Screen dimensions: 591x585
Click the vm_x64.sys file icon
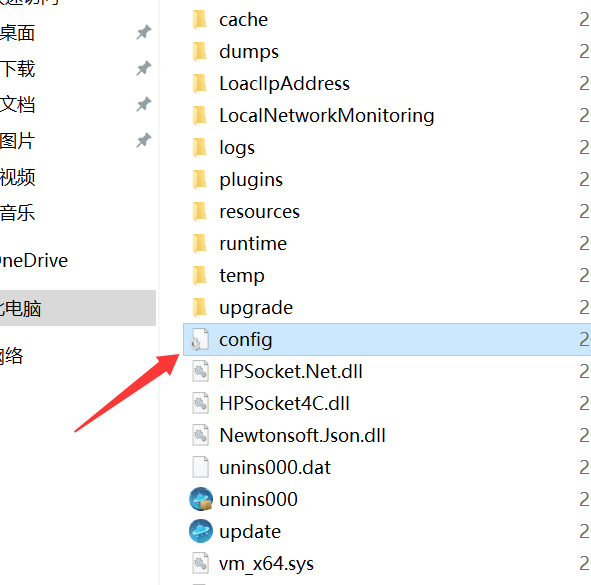pos(200,563)
